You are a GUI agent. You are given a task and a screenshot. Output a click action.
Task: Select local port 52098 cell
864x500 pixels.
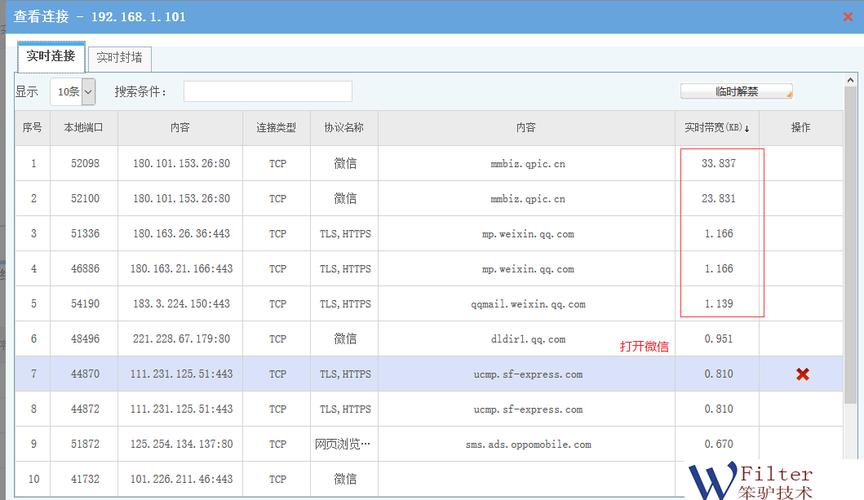85,164
